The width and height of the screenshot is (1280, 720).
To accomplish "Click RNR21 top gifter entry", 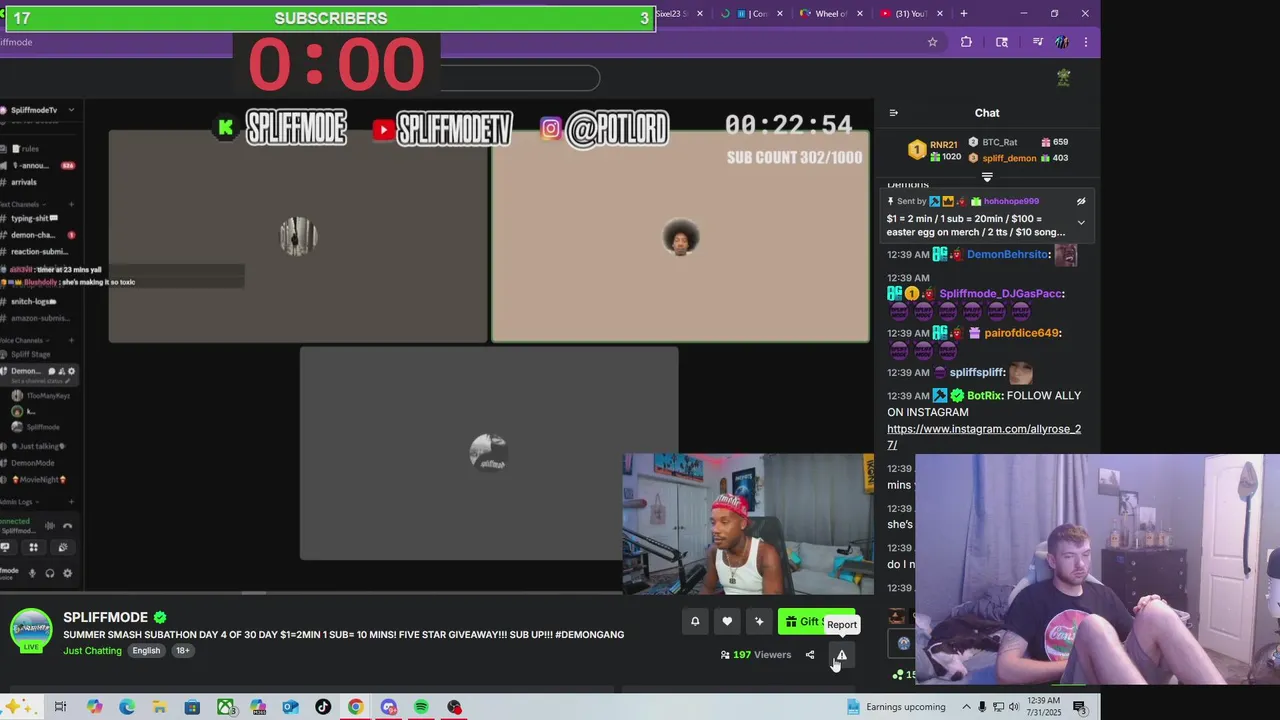I will point(934,150).
